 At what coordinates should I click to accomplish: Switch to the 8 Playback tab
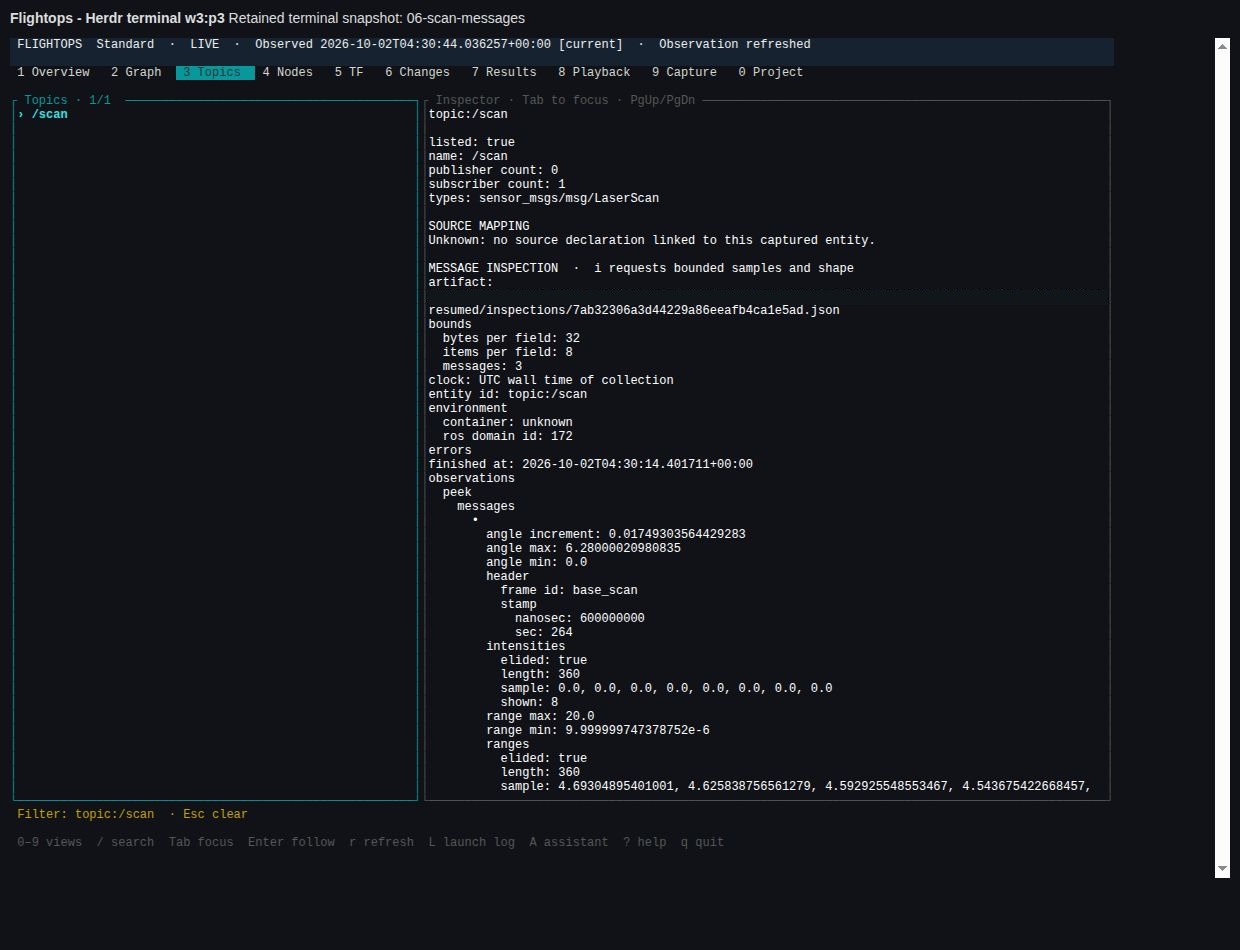click(594, 72)
